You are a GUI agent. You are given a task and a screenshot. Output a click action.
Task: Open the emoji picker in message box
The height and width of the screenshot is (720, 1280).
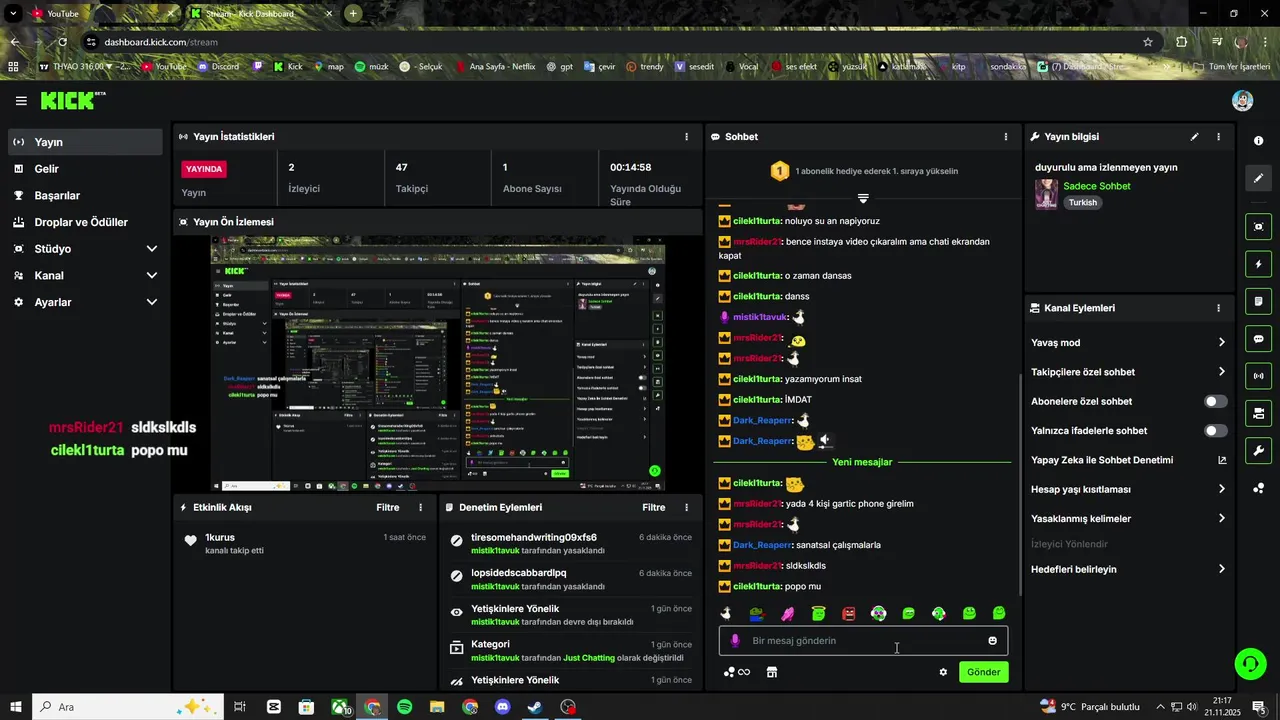point(993,641)
